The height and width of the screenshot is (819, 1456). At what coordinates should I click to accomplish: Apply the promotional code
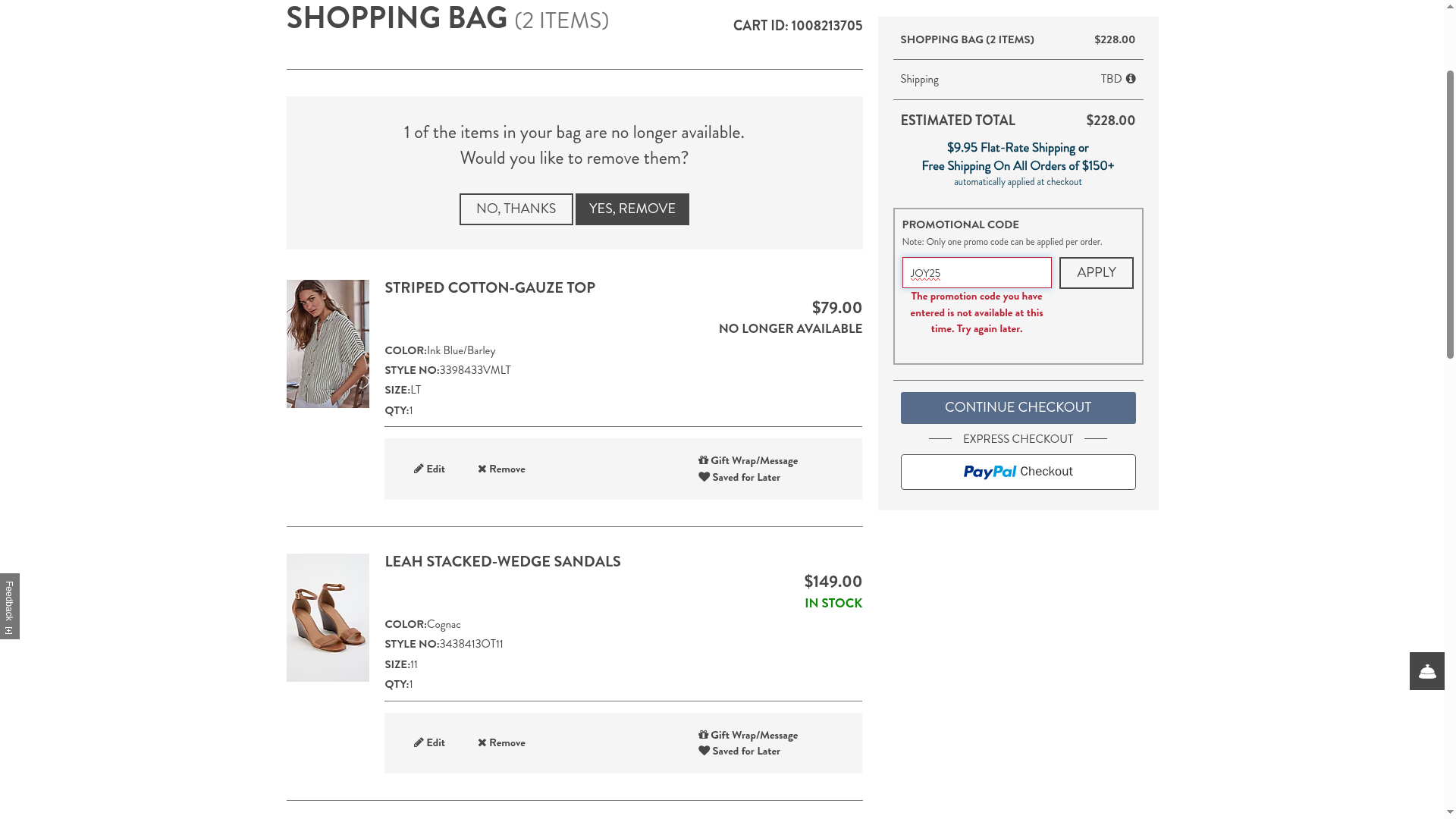pyautogui.click(x=1096, y=273)
